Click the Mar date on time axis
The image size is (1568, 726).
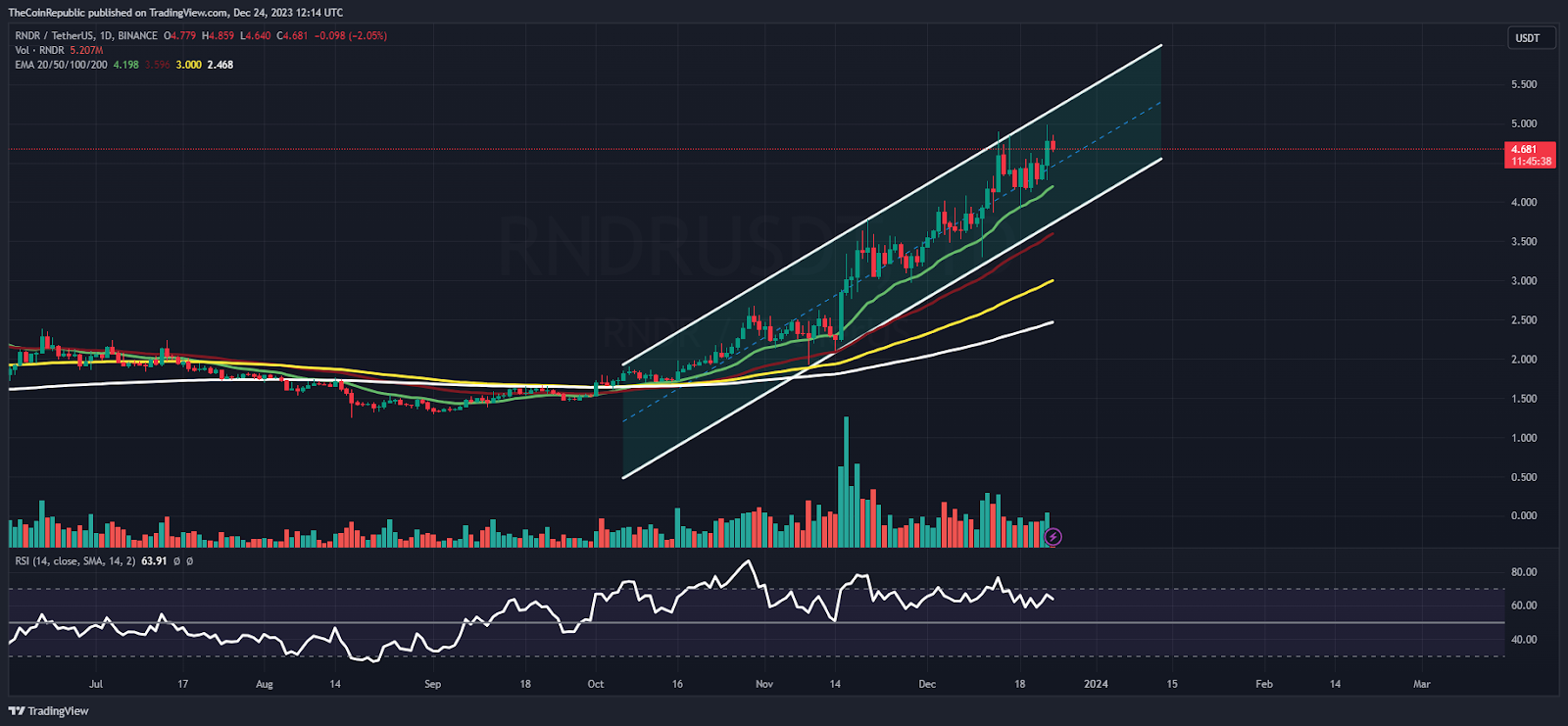pyautogui.click(x=1422, y=684)
